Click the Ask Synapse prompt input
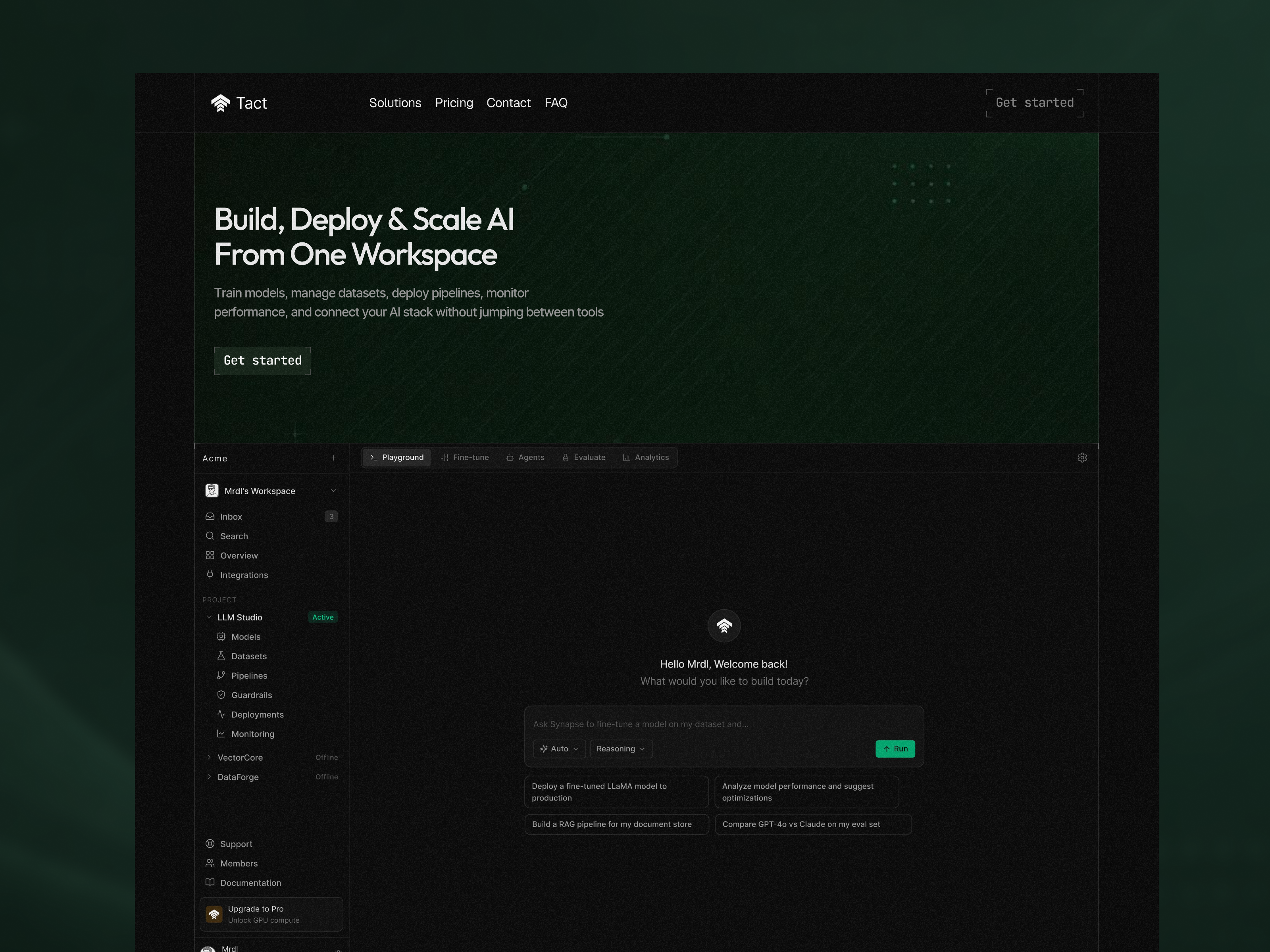The width and height of the screenshot is (1270, 952). click(x=724, y=724)
